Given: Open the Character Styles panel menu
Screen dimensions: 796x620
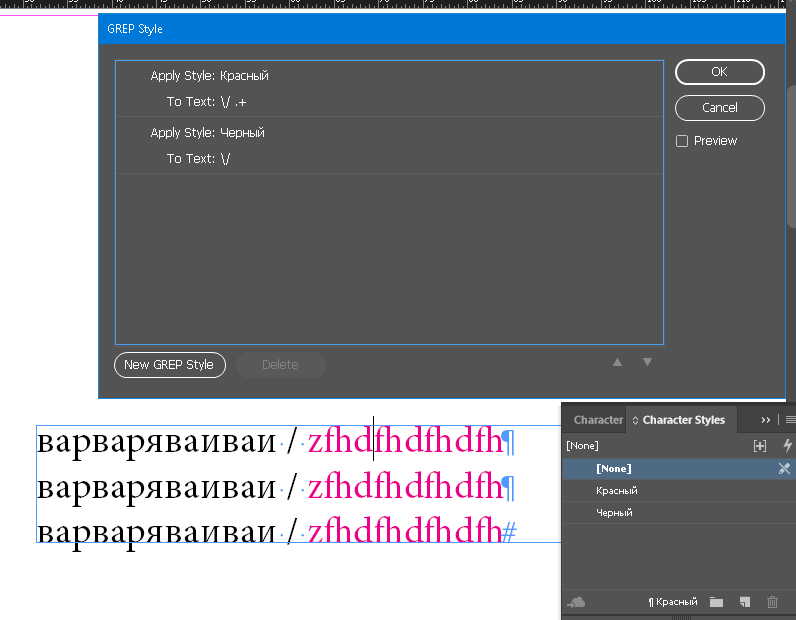Looking at the screenshot, I should (790, 420).
